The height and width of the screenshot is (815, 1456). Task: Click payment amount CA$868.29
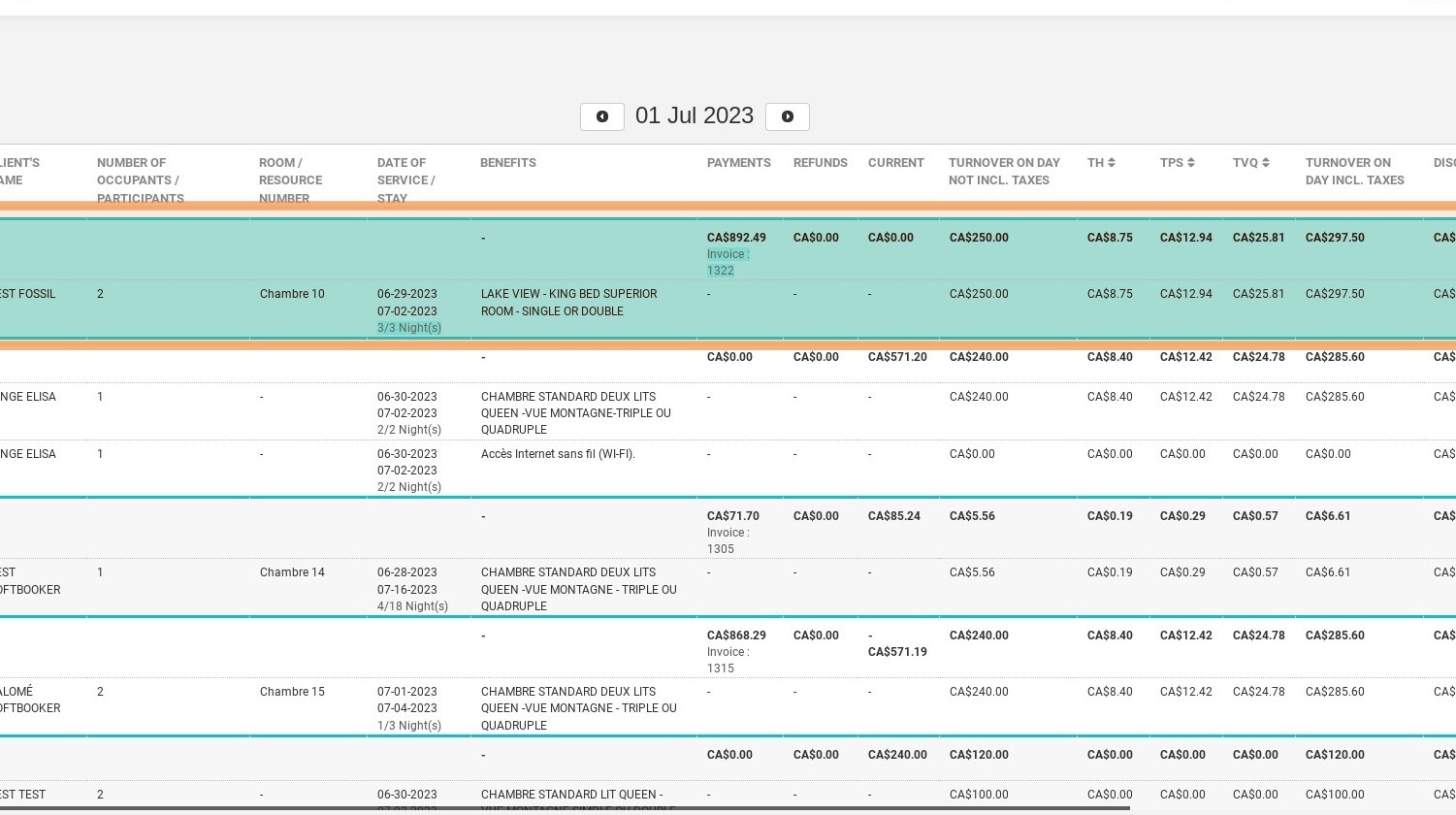point(736,636)
